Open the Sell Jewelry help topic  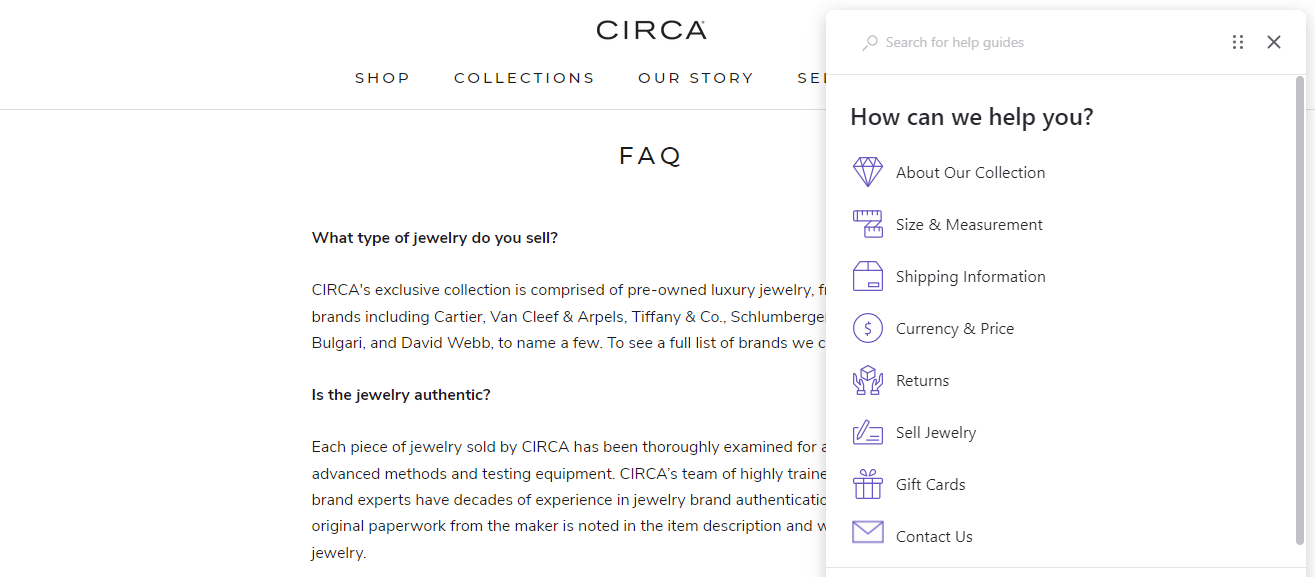935,433
